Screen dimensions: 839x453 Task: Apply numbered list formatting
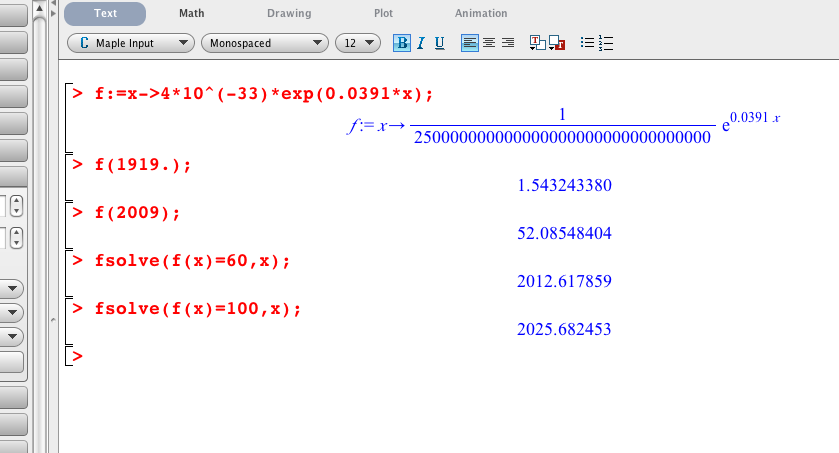click(605, 43)
